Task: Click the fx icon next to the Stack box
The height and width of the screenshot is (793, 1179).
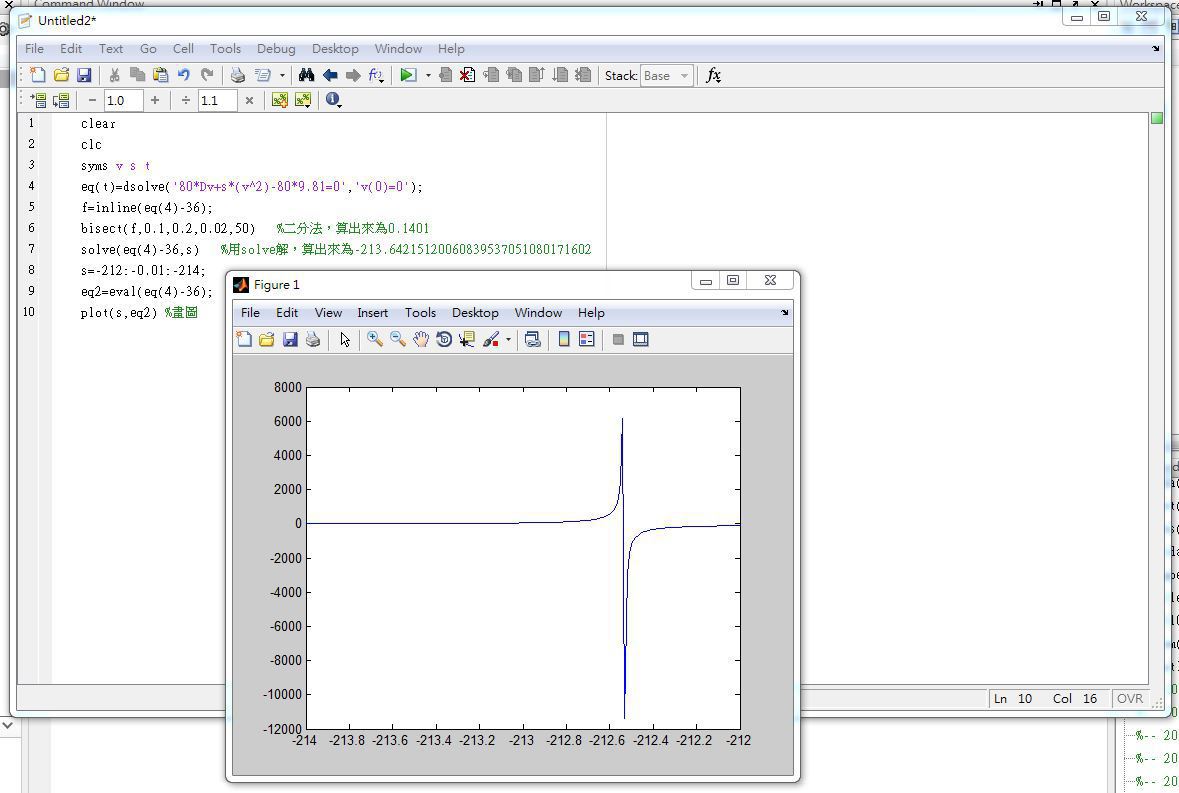Action: pos(714,75)
